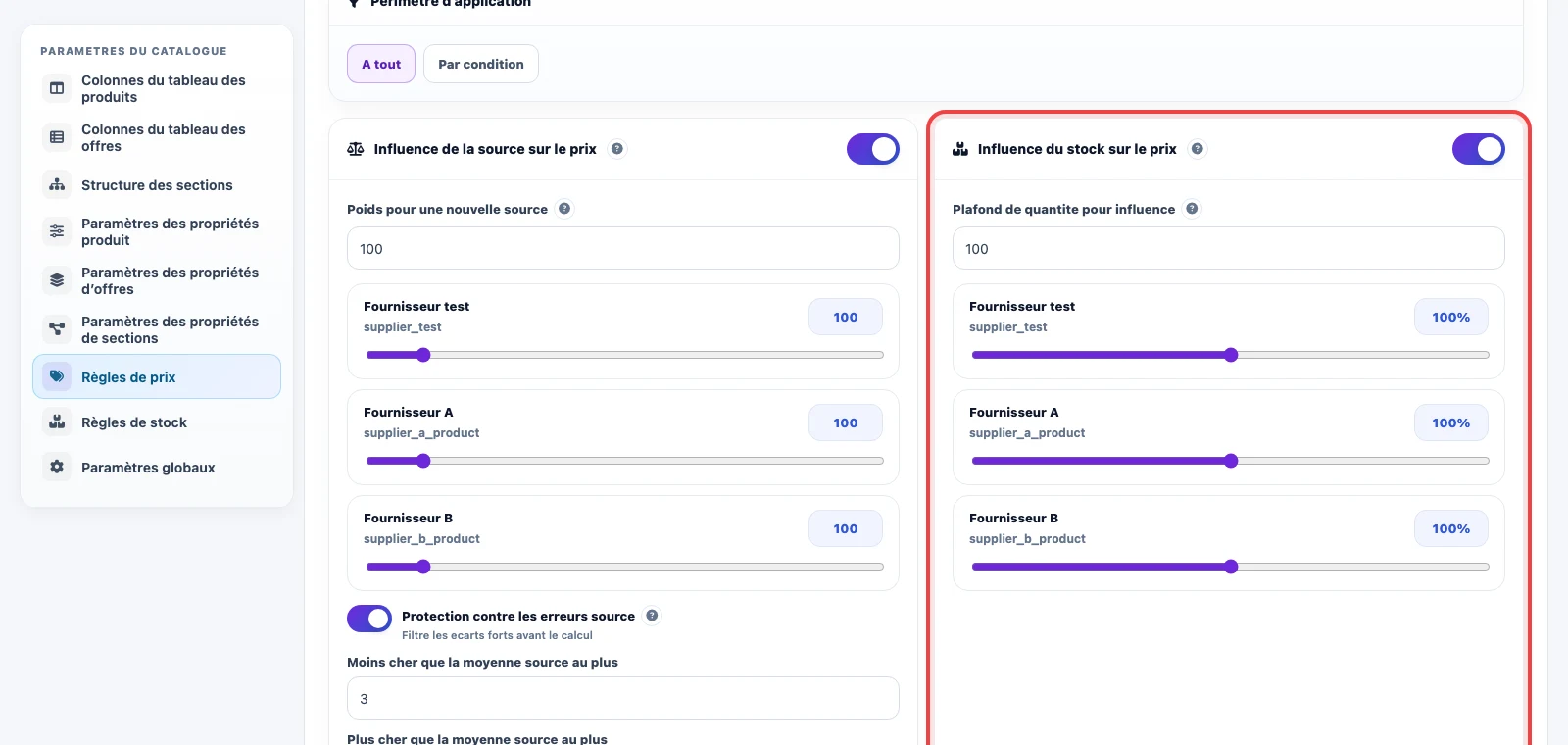This screenshot has width=1568, height=745.
Task: Click Fournisseur B stock value 100%
Action: tap(1451, 528)
